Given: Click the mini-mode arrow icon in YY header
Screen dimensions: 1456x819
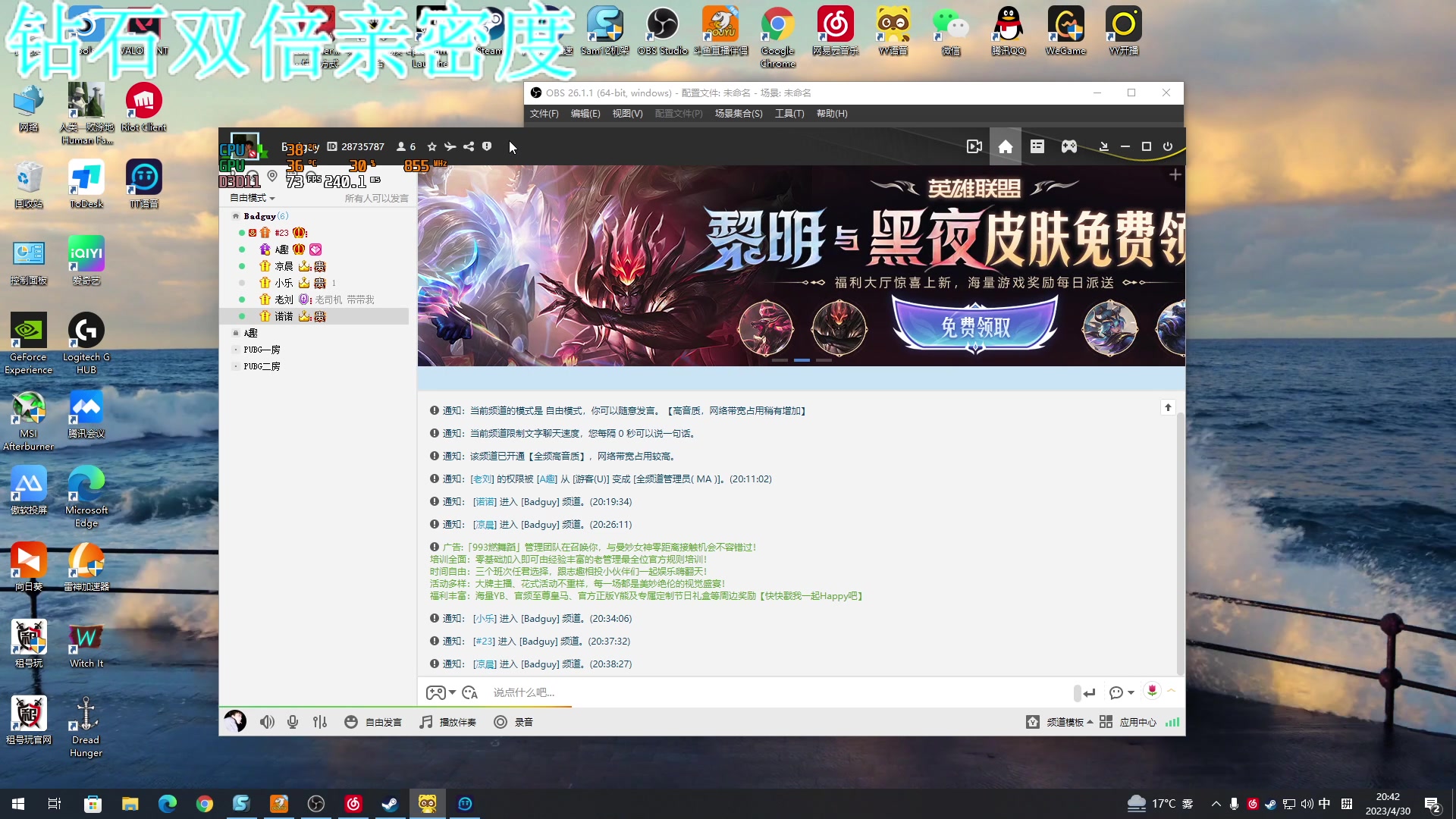Looking at the screenshot, I should tap(1104, 146).
